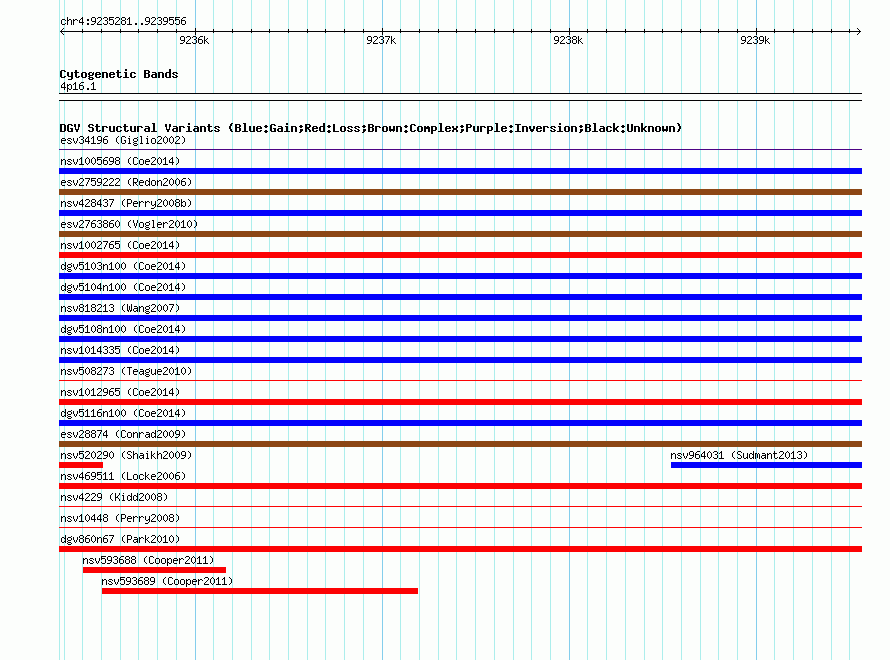890x660 pixels.
Task: Open the nsv520290 (Shaikh2009) label
Action: (x=126, y=455)
